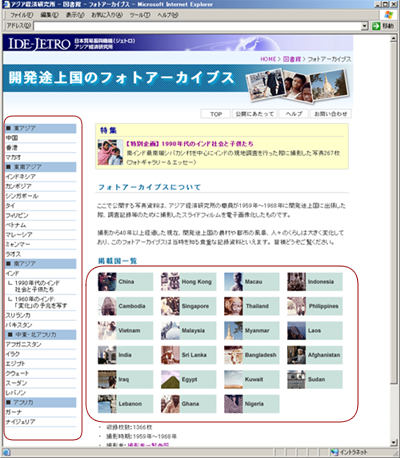400x458 pixels.
Task: Select 香港 in the sidebar
Action: [x=12, y=147]
